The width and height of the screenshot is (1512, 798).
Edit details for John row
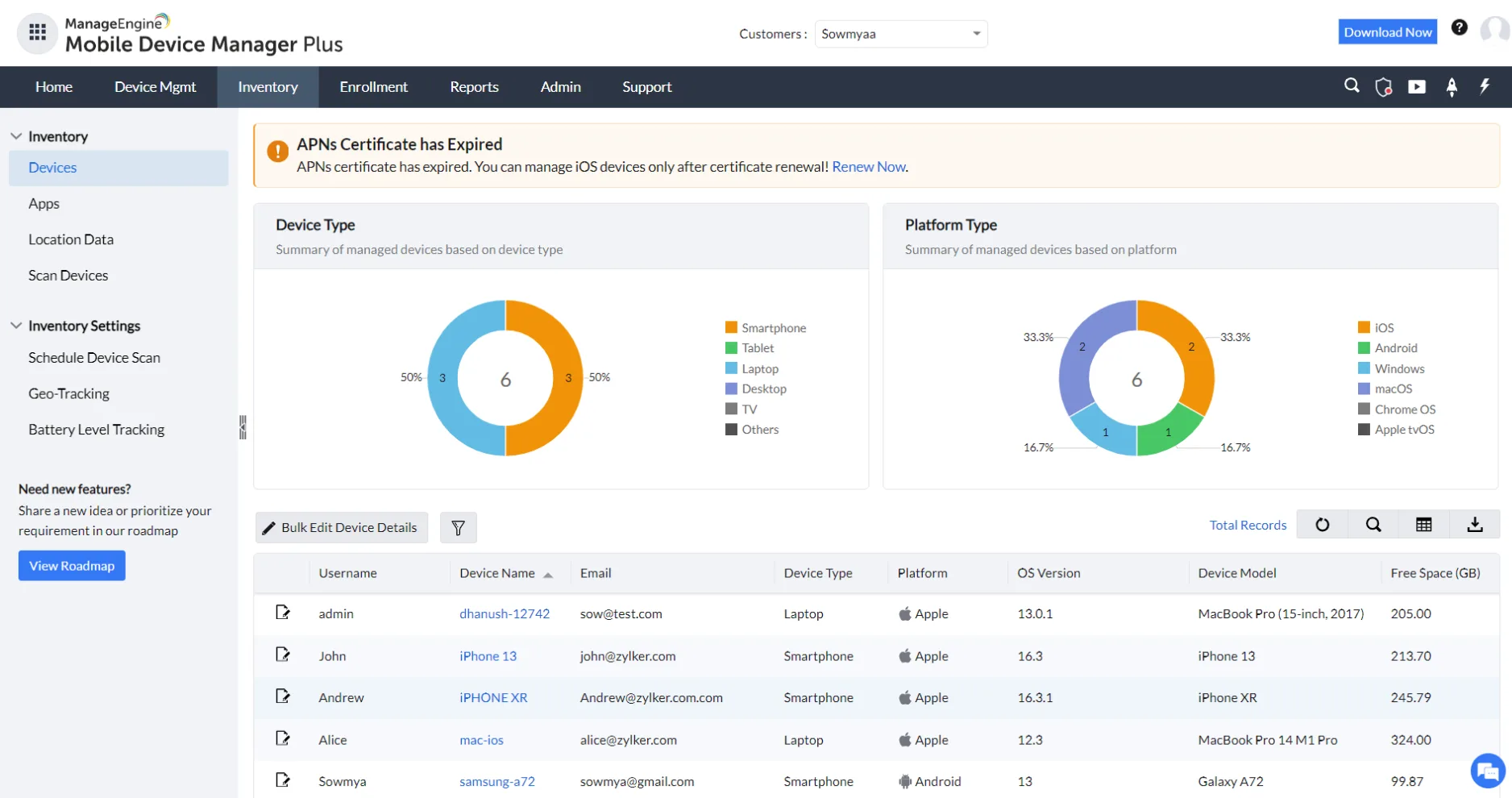coord(283,655)
